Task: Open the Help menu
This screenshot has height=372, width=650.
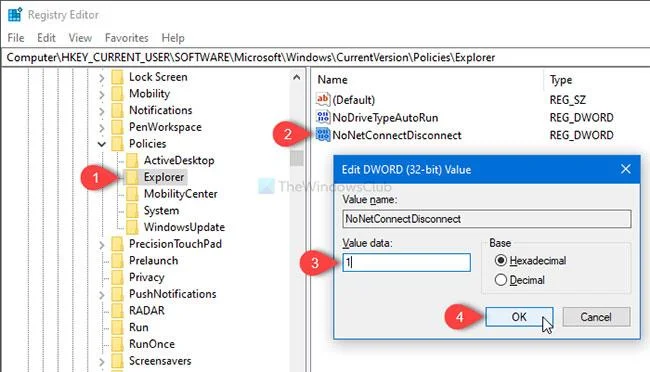Action: tap(173, 38)
